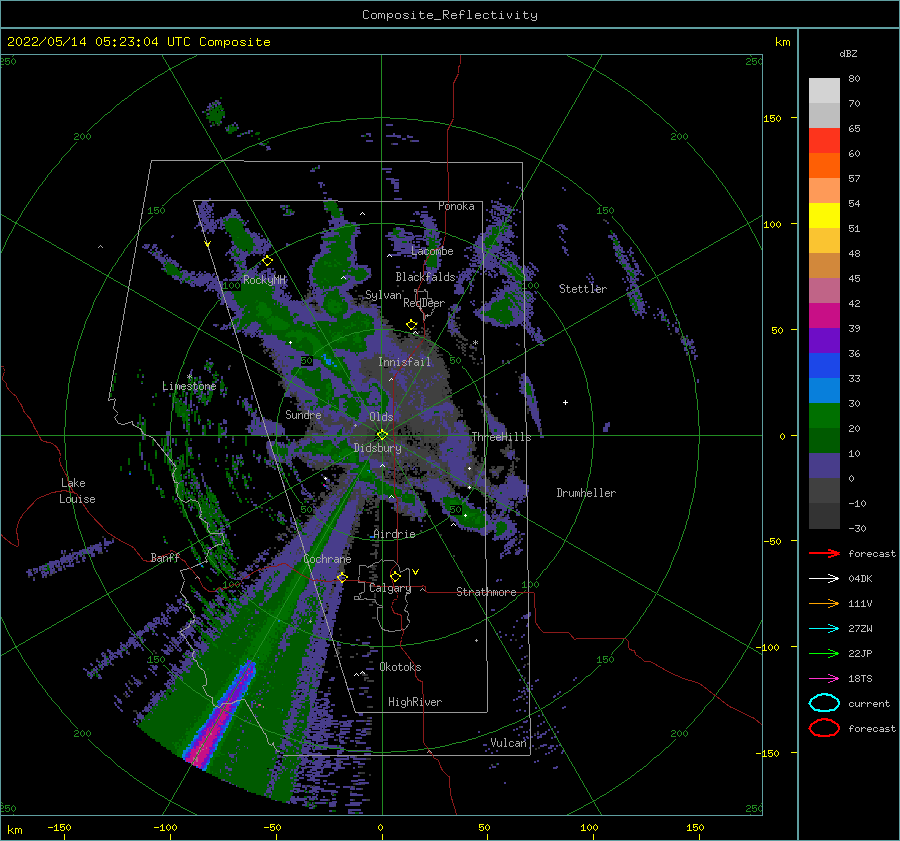The image size is (900, 841).
Task: Click the dBZ legend heading
Action: tap(848, 53)
